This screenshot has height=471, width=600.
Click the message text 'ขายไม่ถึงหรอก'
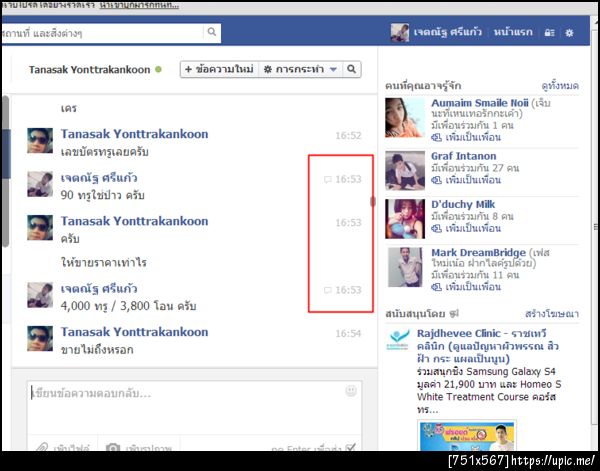pyautogui.click(x=97, y=350)
